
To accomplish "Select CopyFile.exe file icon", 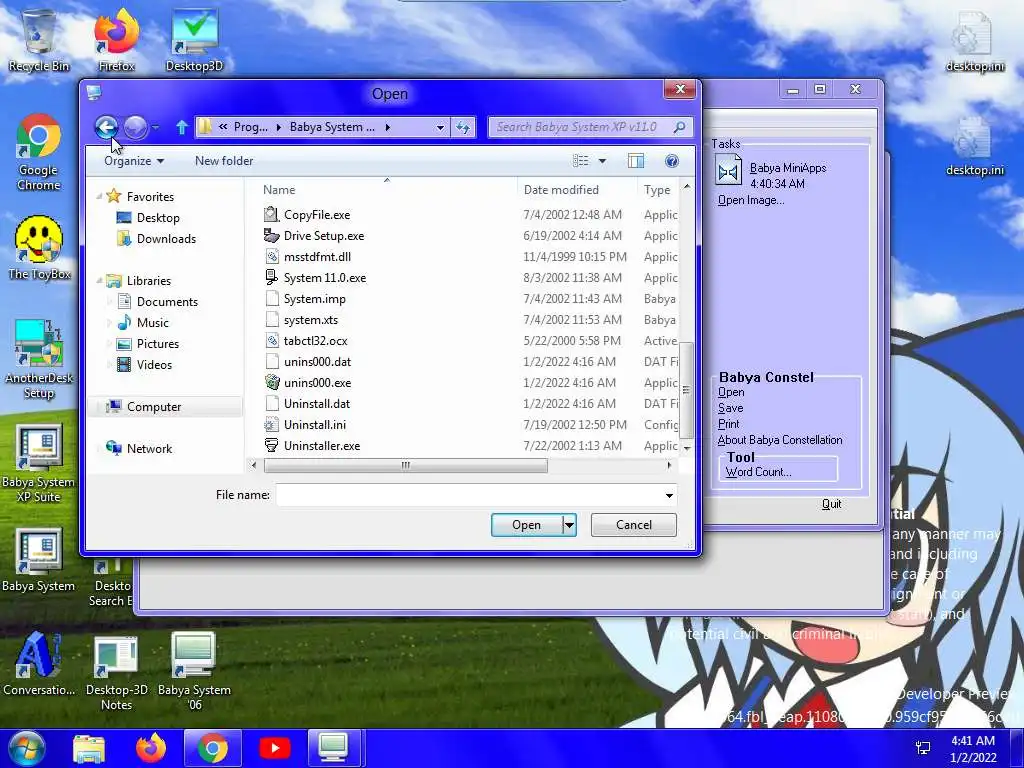I will (x=272, y=214).
